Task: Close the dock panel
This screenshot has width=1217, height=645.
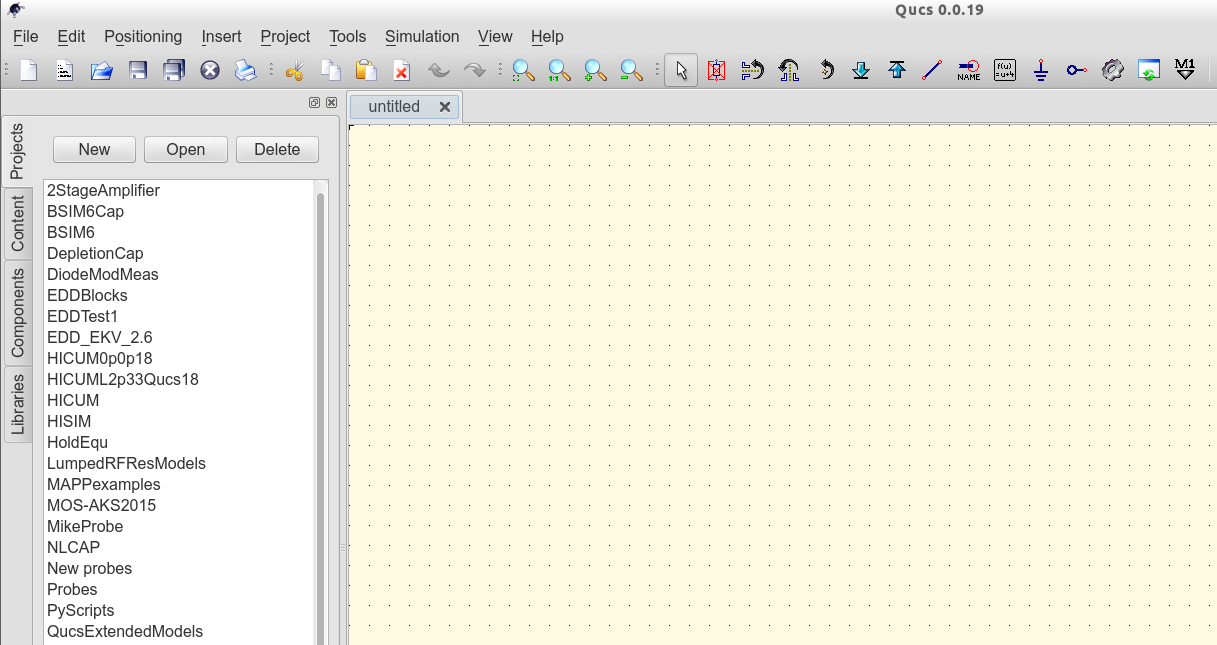Action: pyautogui.click(x=331, y=102)
